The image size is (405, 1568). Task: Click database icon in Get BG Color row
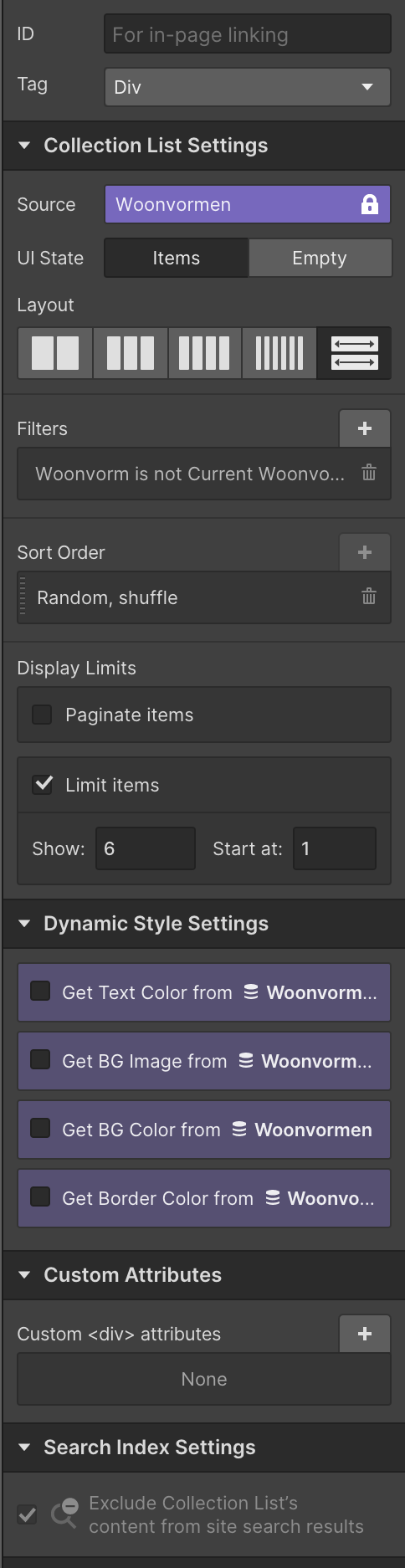click(239, 1130)
